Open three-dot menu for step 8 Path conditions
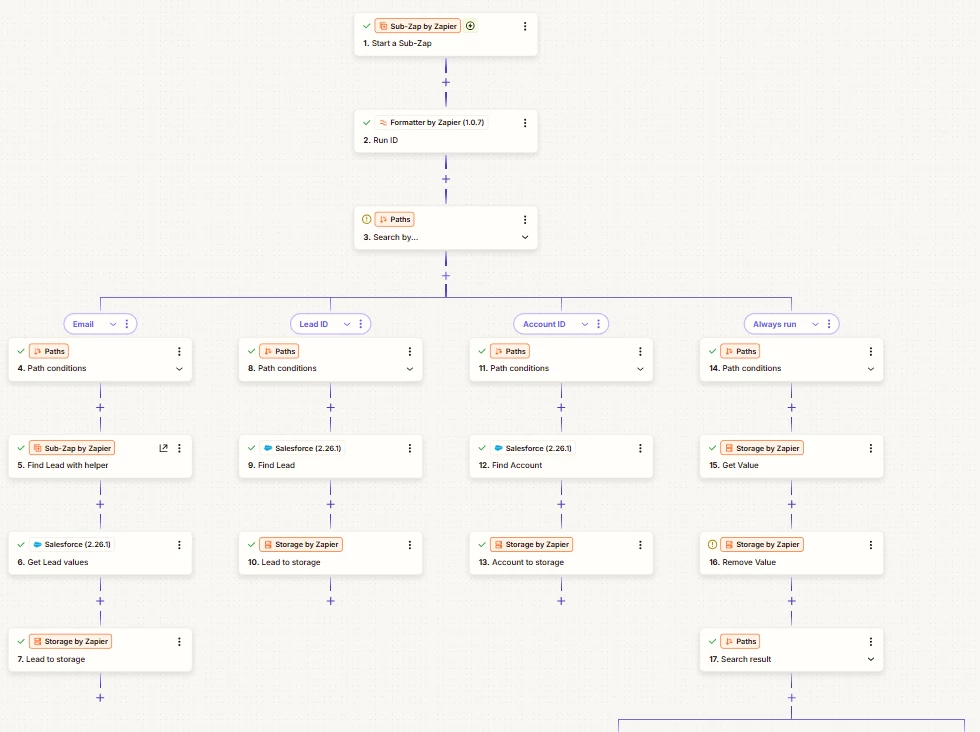This screenshot has width=980, height=732. pyautogui.click(x=410, y=351)
